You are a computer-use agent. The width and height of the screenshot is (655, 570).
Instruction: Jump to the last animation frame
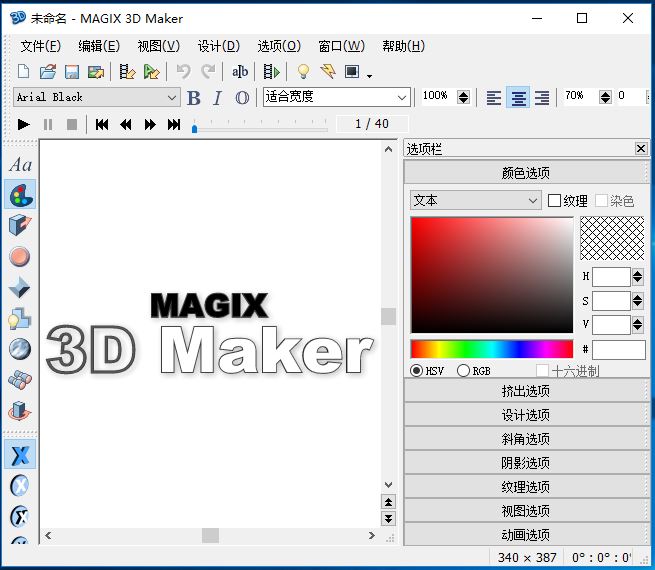(x=174, y=124)
